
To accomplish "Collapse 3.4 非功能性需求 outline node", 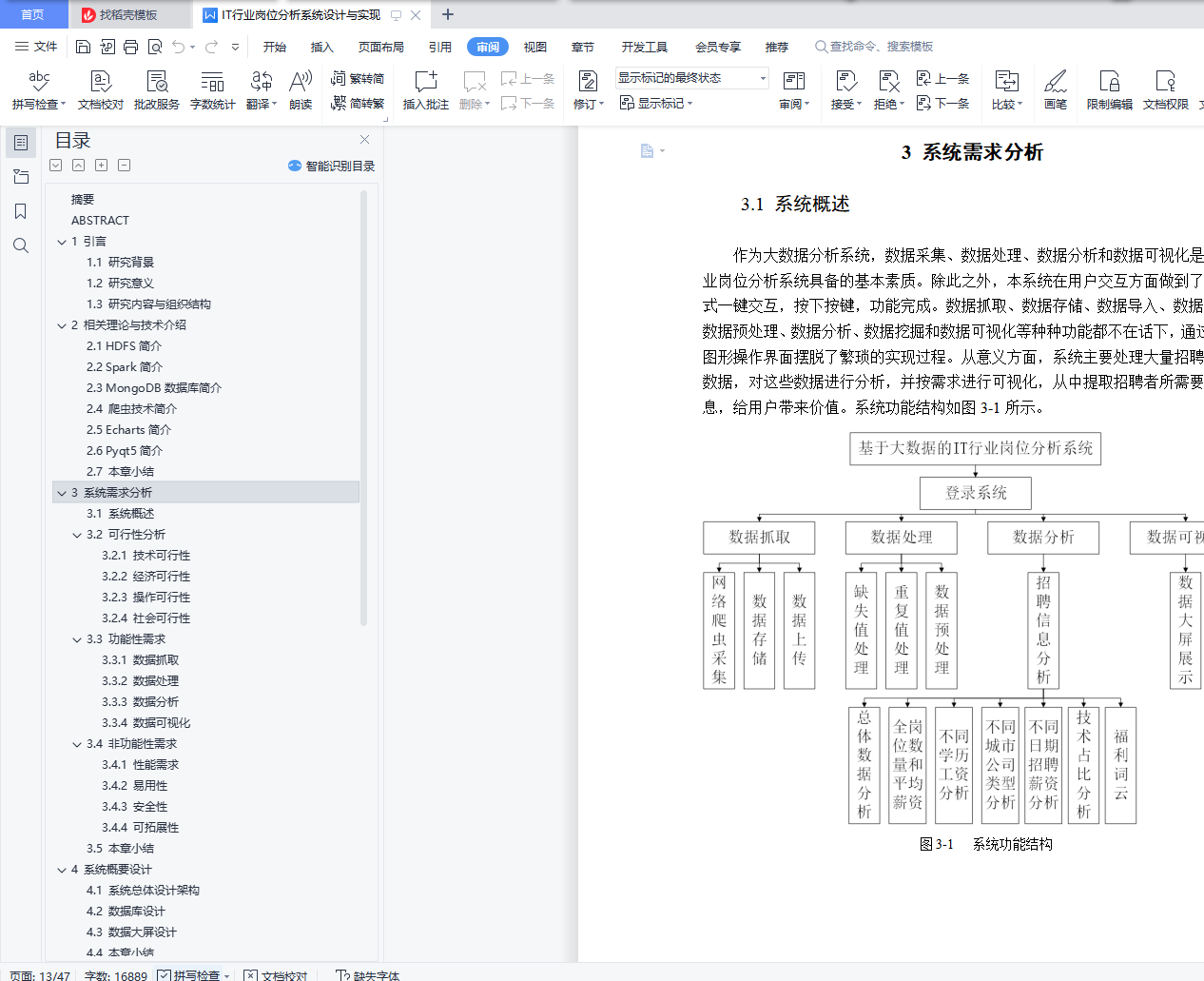I will 77,744.
